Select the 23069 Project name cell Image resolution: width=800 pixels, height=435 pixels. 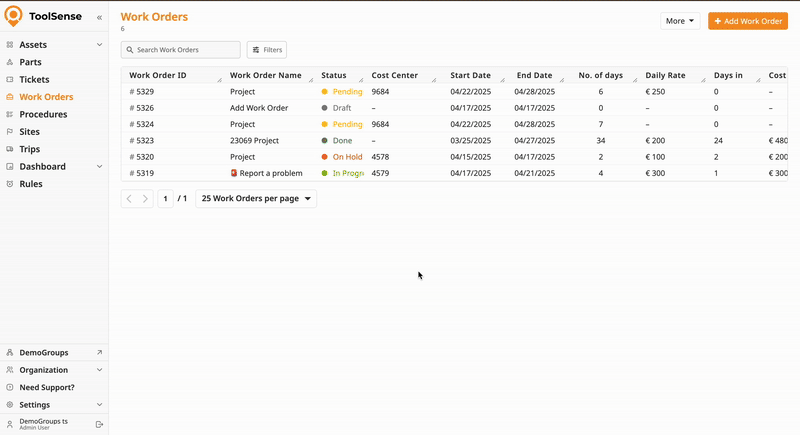pyautogui.click(x=255, y=141)
